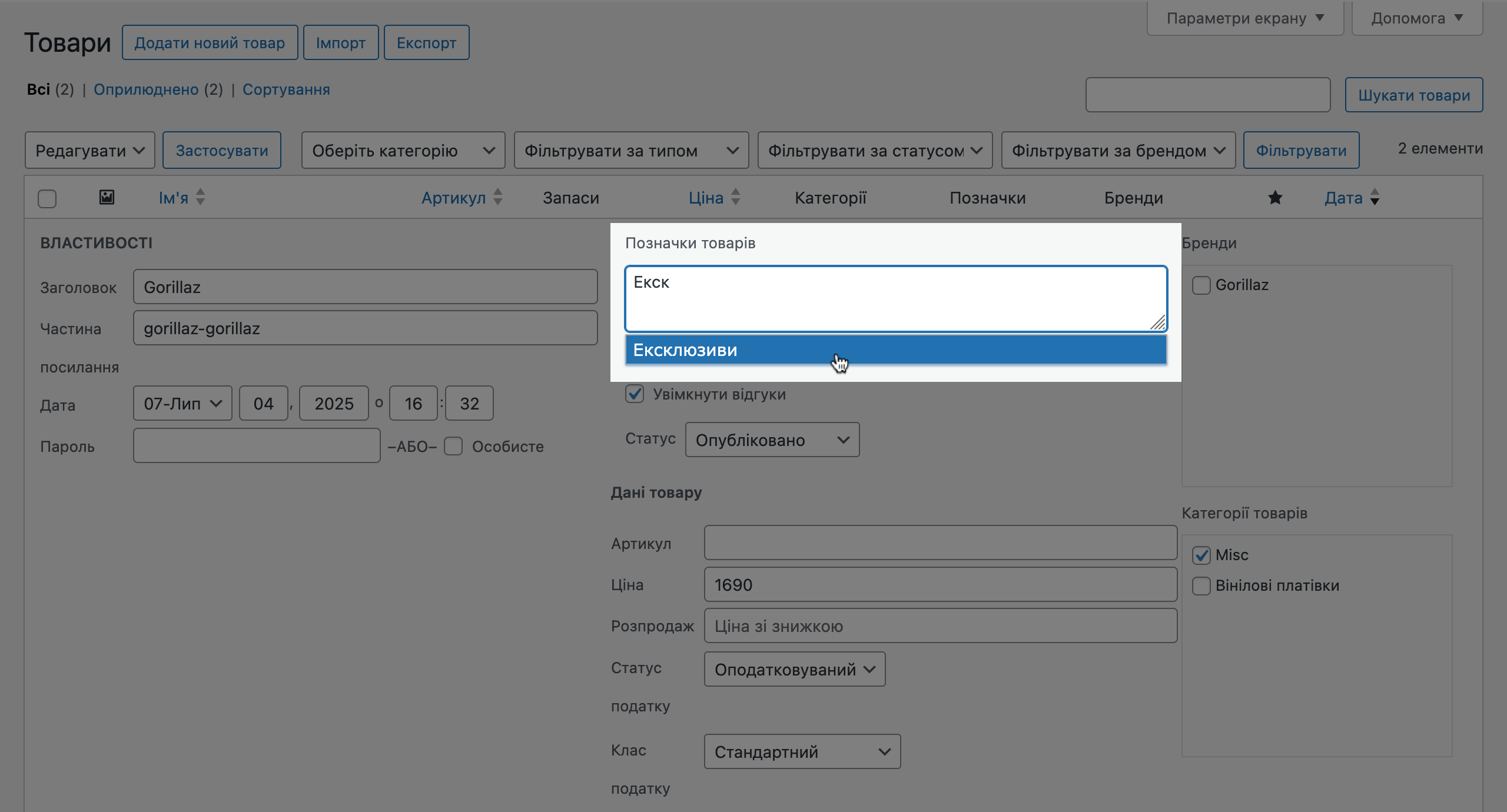Click the Експорт button
Image resolution: width=1507 pixels, height=812 pixels.
(x=427, y=42)
